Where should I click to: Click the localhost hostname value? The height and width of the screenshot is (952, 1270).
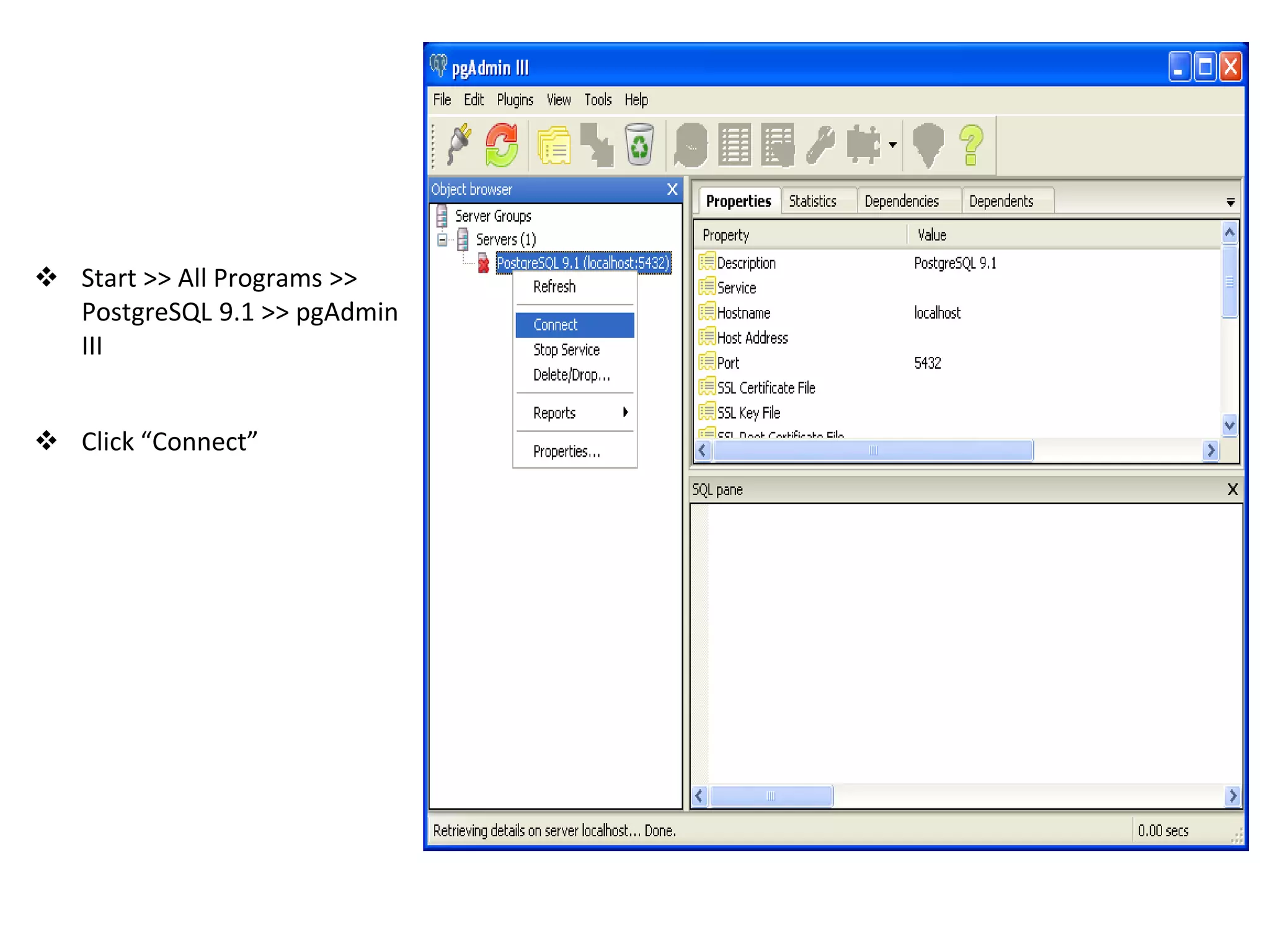pyautogui.click(x=937, y=313)
